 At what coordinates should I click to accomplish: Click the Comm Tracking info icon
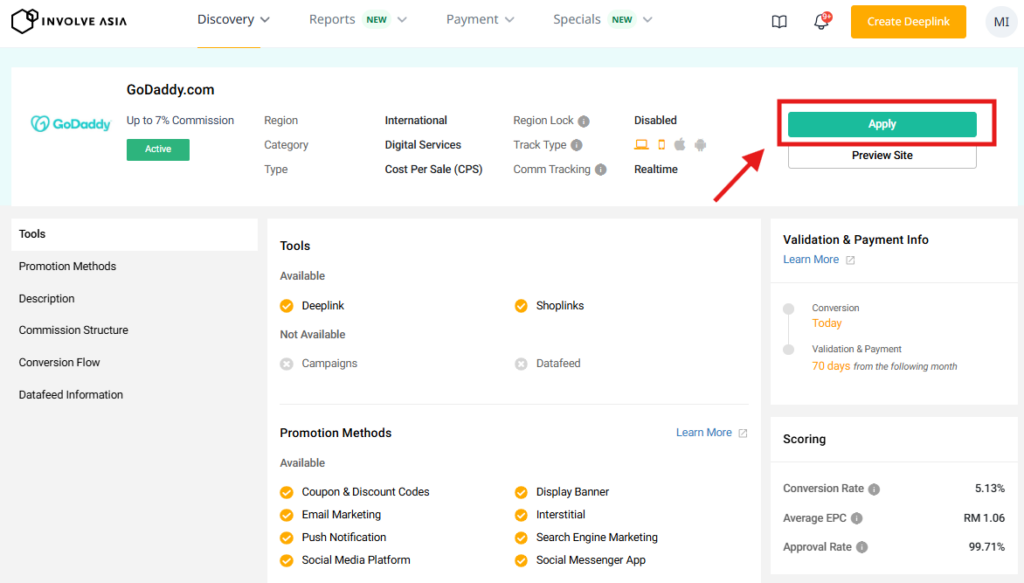(601, 170)
